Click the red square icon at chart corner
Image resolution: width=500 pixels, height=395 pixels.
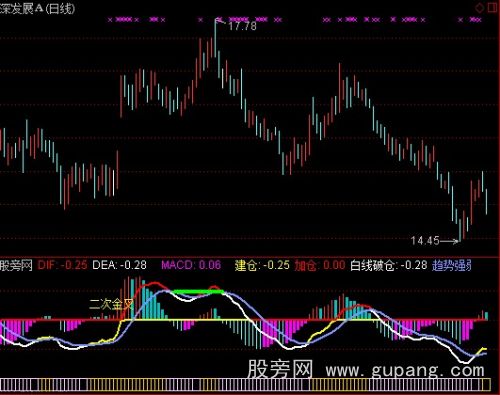[493, 7]
